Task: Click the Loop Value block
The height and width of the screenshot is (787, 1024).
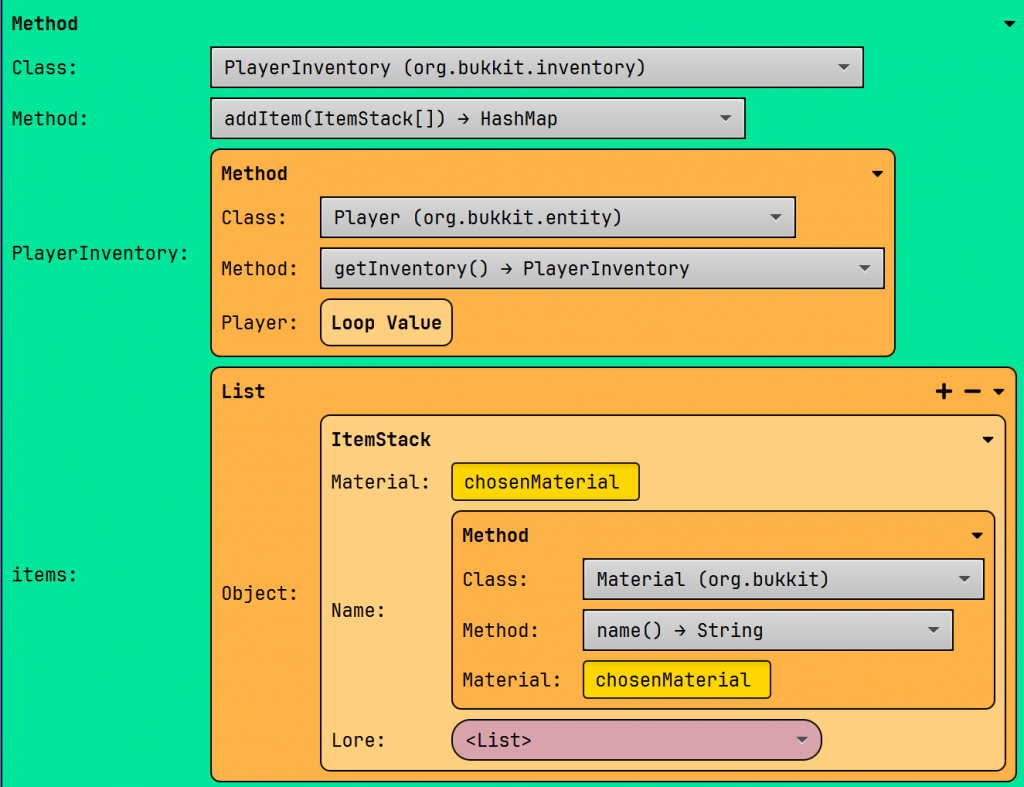Action: click(386, 323)
